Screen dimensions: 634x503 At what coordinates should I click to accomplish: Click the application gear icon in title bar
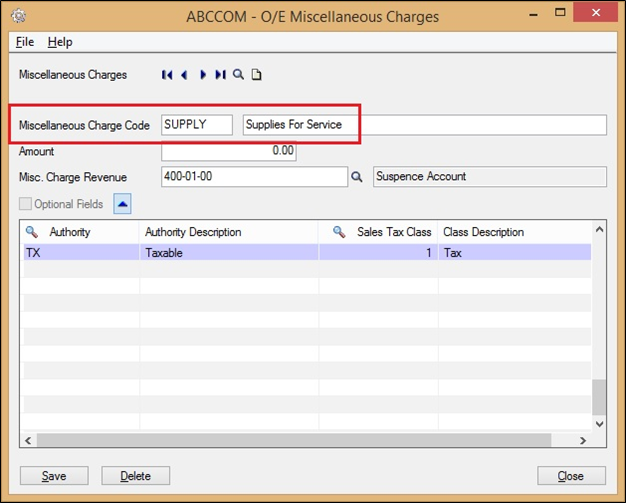click(x=18, y=16)
